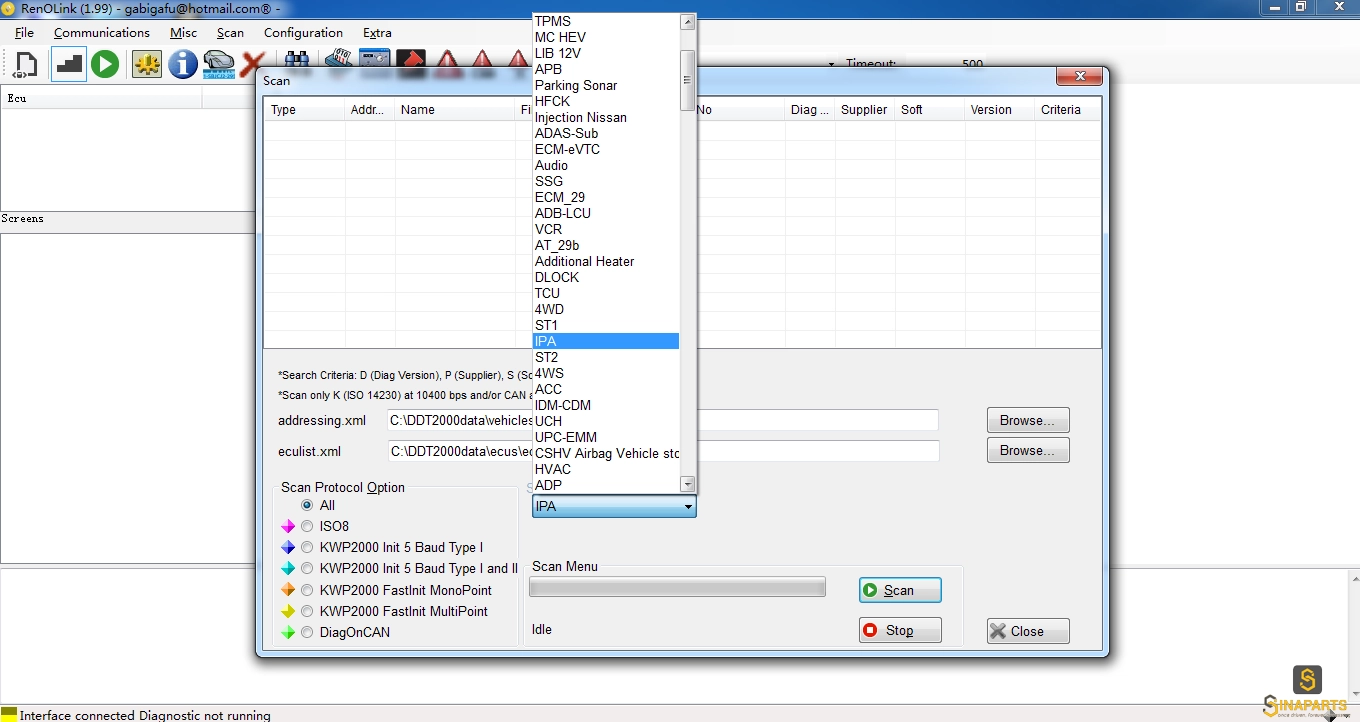The width and height of the screenshot is (1360, 722).
Task: Select the DiagOnCAN radio button
Action: point(307,632)
